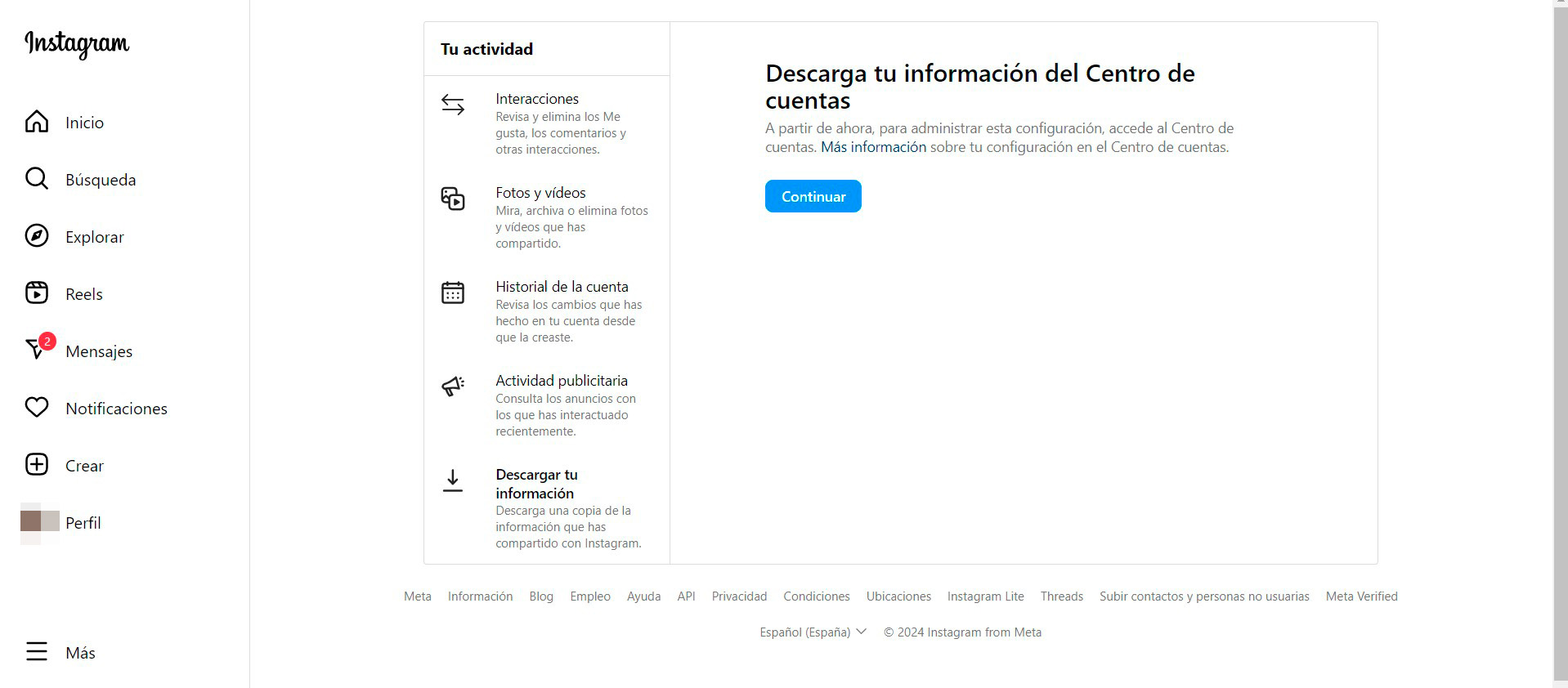Click the © 2024 Instagram from Meta text
The height and width of the screenshot is (688, 1568).
[x=963, y=632]
